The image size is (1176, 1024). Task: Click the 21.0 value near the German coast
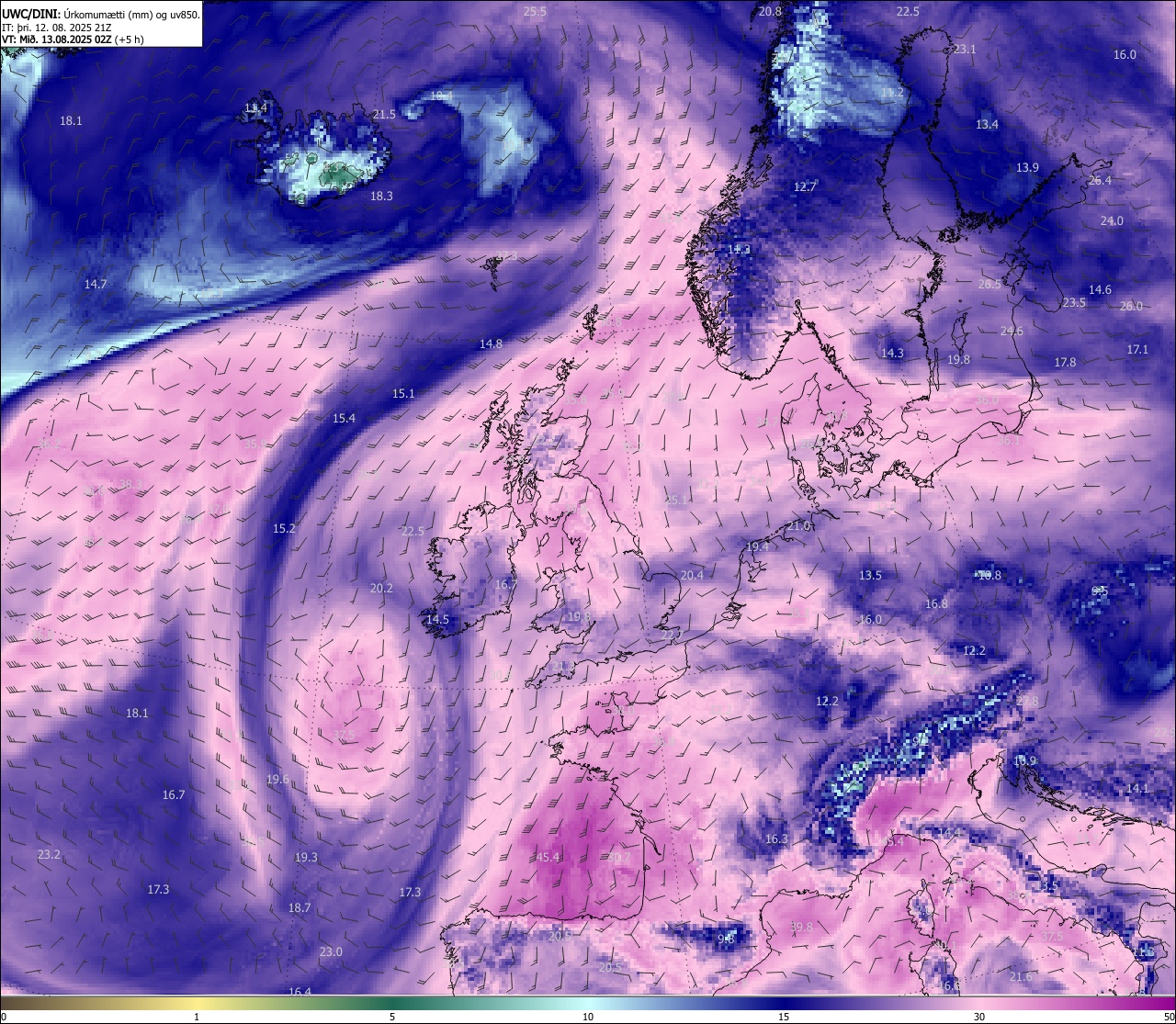click(x=798, y=525)
